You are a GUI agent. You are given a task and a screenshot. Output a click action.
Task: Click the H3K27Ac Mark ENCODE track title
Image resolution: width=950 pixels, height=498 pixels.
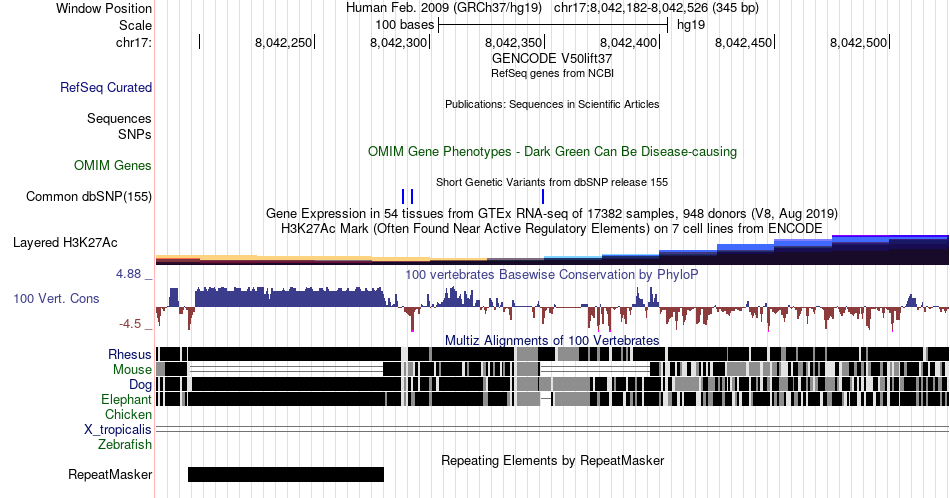[552, 228]
